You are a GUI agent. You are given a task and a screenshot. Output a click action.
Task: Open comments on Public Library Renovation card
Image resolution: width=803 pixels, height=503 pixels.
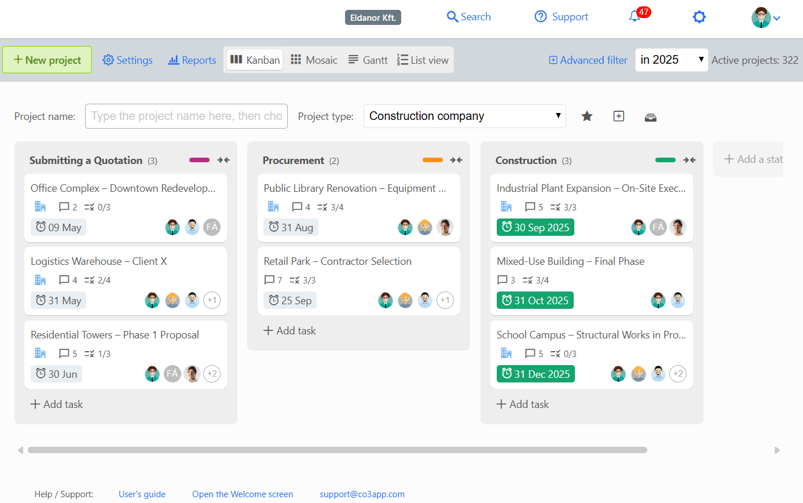[x=301, y=207]
